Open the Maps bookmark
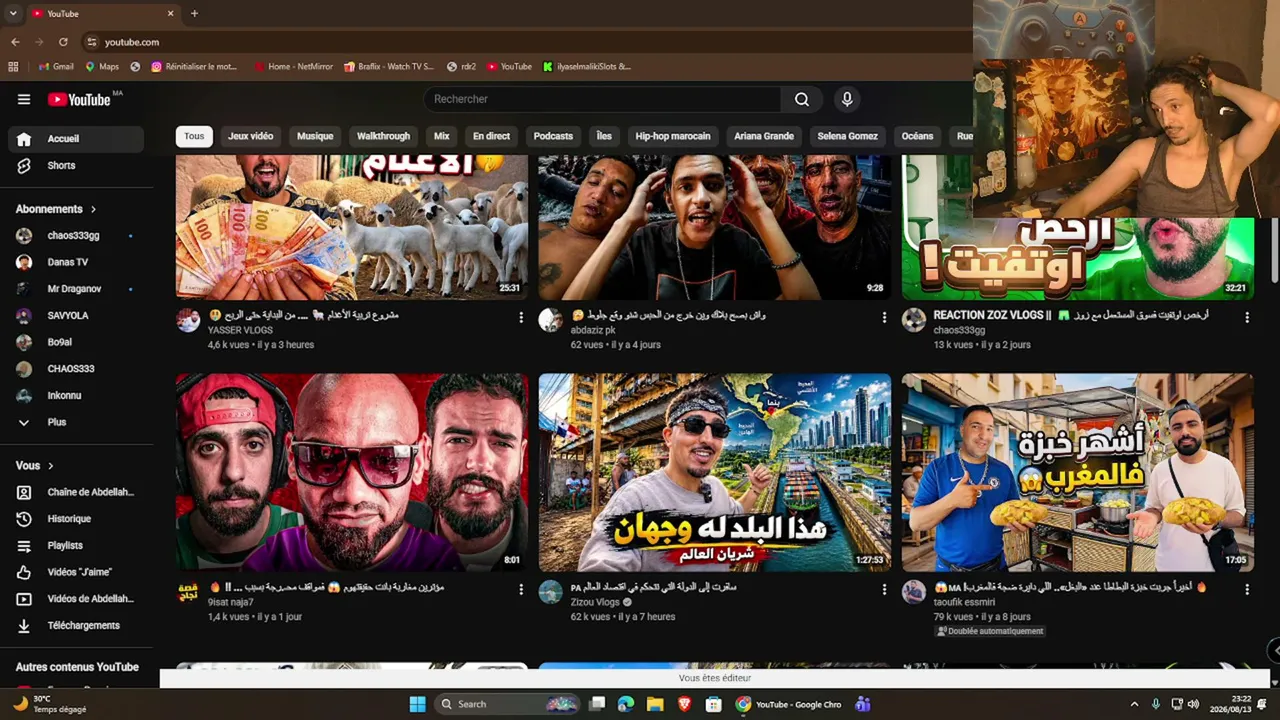This screenshot has width=1280, height=720. point(102,67)
